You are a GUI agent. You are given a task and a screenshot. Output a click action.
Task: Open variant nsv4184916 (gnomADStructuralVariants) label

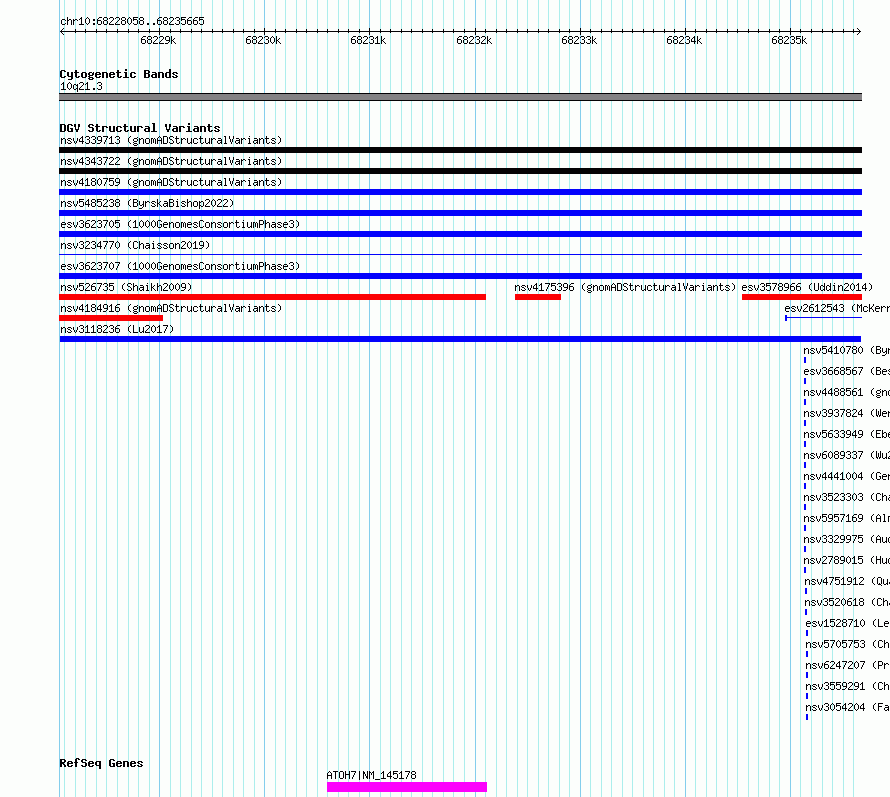pyautogui.click(x=171, y=308)
